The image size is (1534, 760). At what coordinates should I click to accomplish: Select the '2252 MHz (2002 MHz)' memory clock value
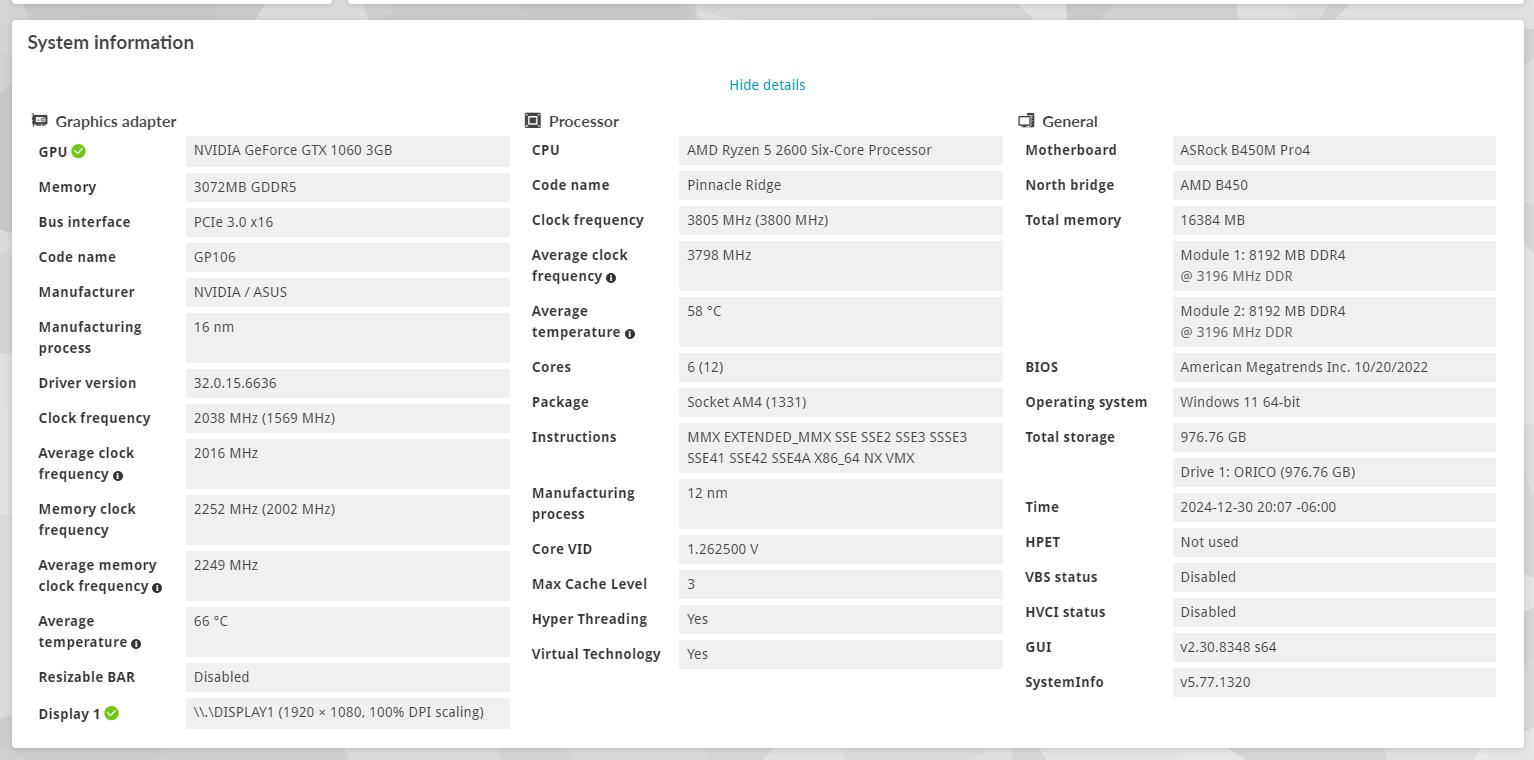point(348,520)
